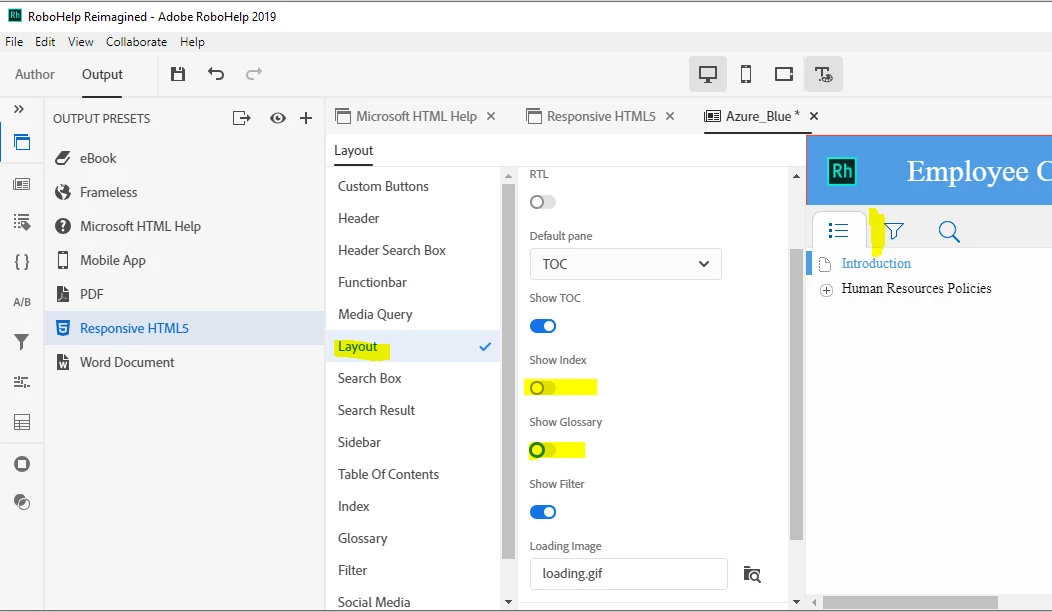1052x612 pixels.
Task: Close the Responsive HTML5 tab
Action: coord(670,116)
